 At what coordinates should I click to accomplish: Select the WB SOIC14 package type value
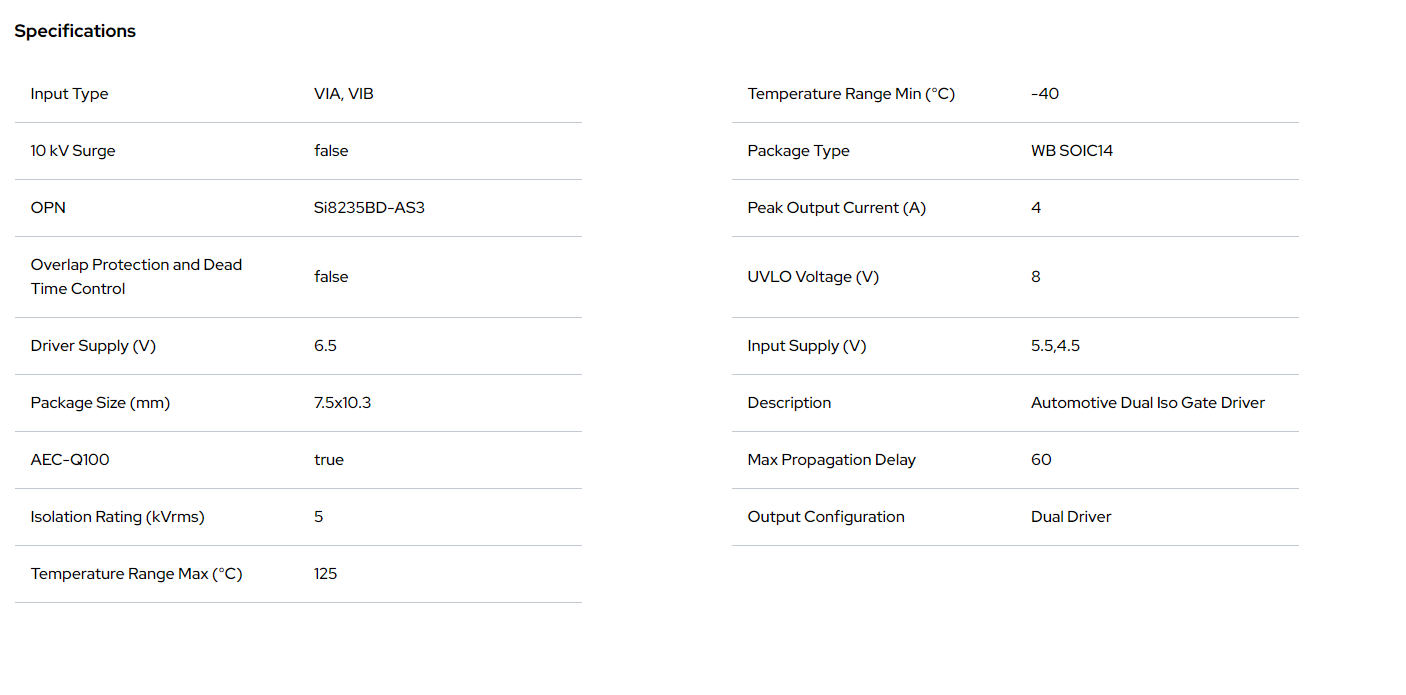1072,151
